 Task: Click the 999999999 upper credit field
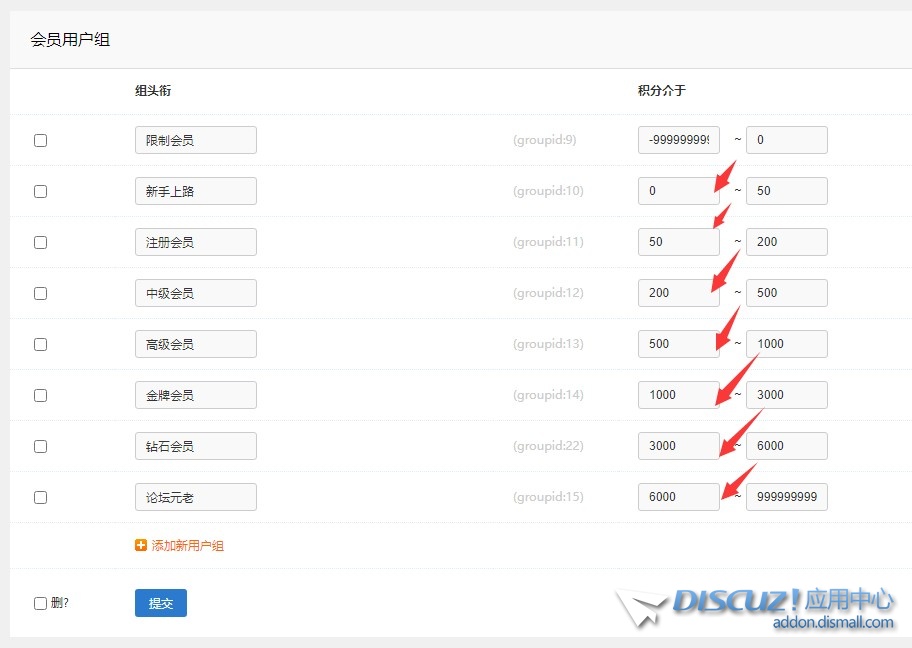click(787, 497)
